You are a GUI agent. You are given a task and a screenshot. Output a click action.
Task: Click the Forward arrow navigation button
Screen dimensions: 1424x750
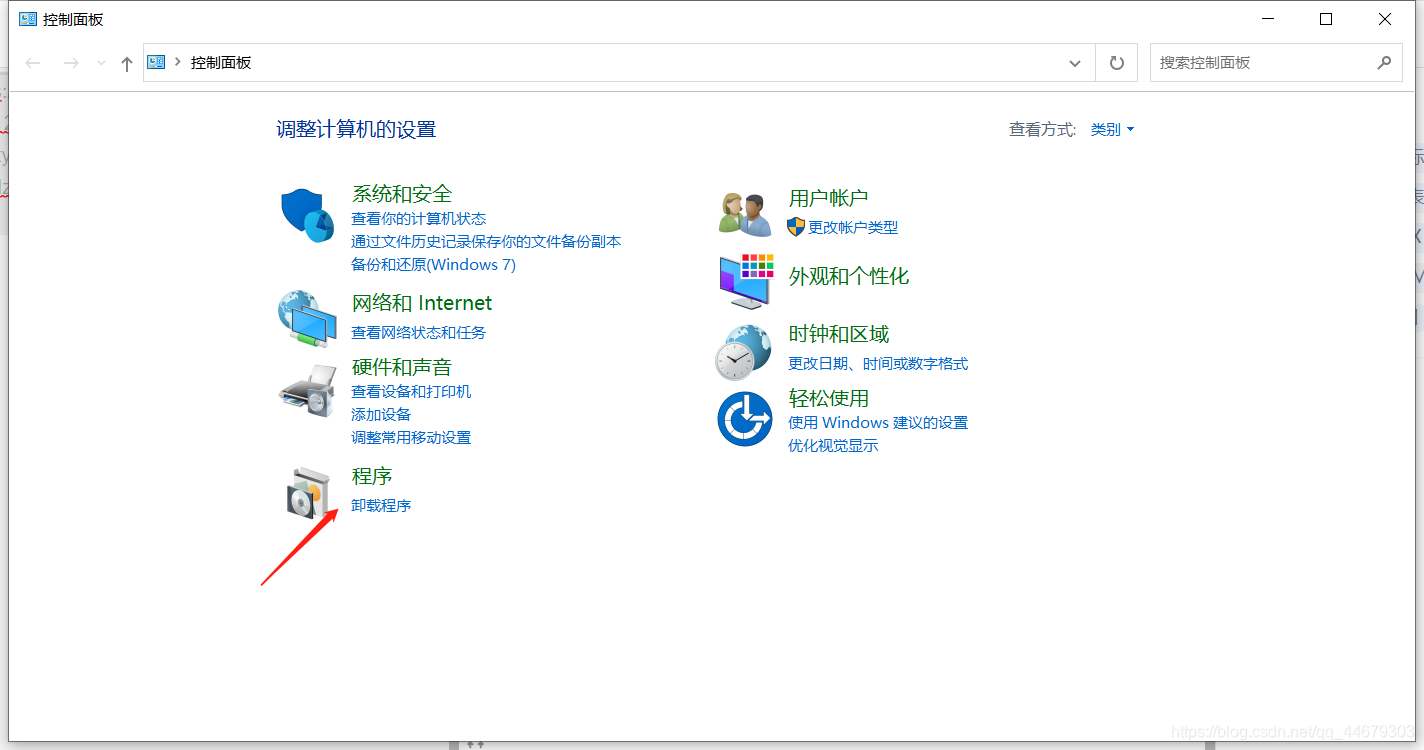tap(71, 63)
